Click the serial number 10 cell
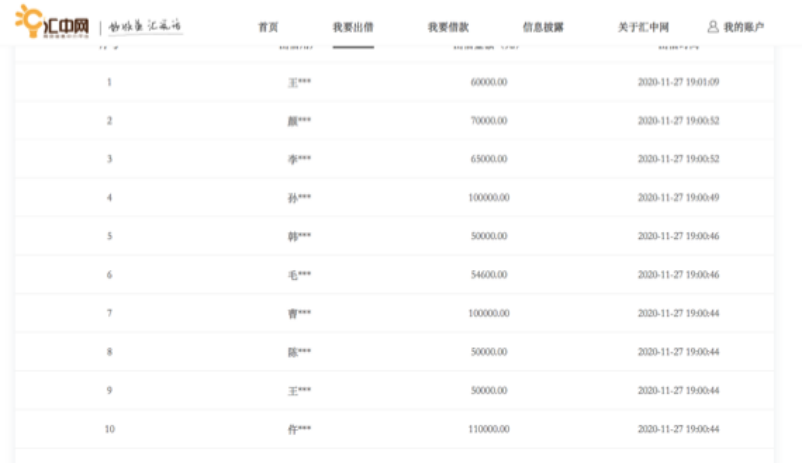802x463 pixels. tap(109, 429)
